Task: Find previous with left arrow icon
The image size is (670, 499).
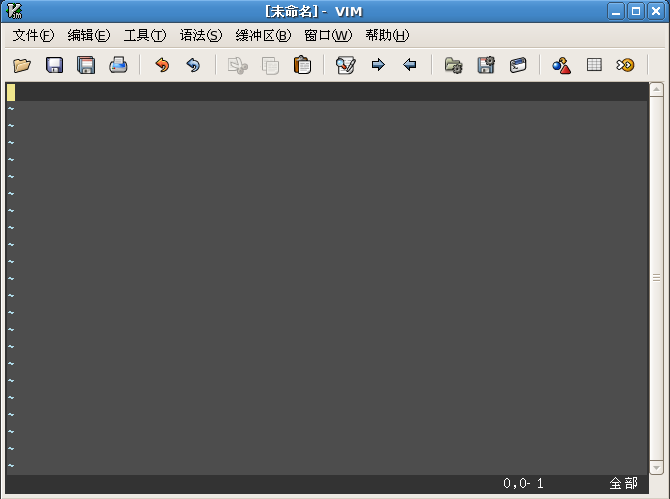Action: (410, 65)
